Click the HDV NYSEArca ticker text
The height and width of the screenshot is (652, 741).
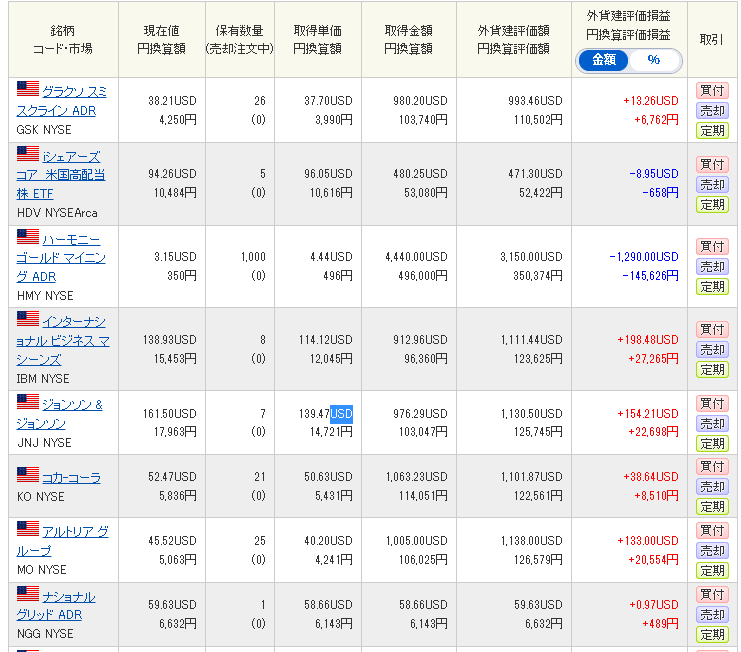coord(57,213)
